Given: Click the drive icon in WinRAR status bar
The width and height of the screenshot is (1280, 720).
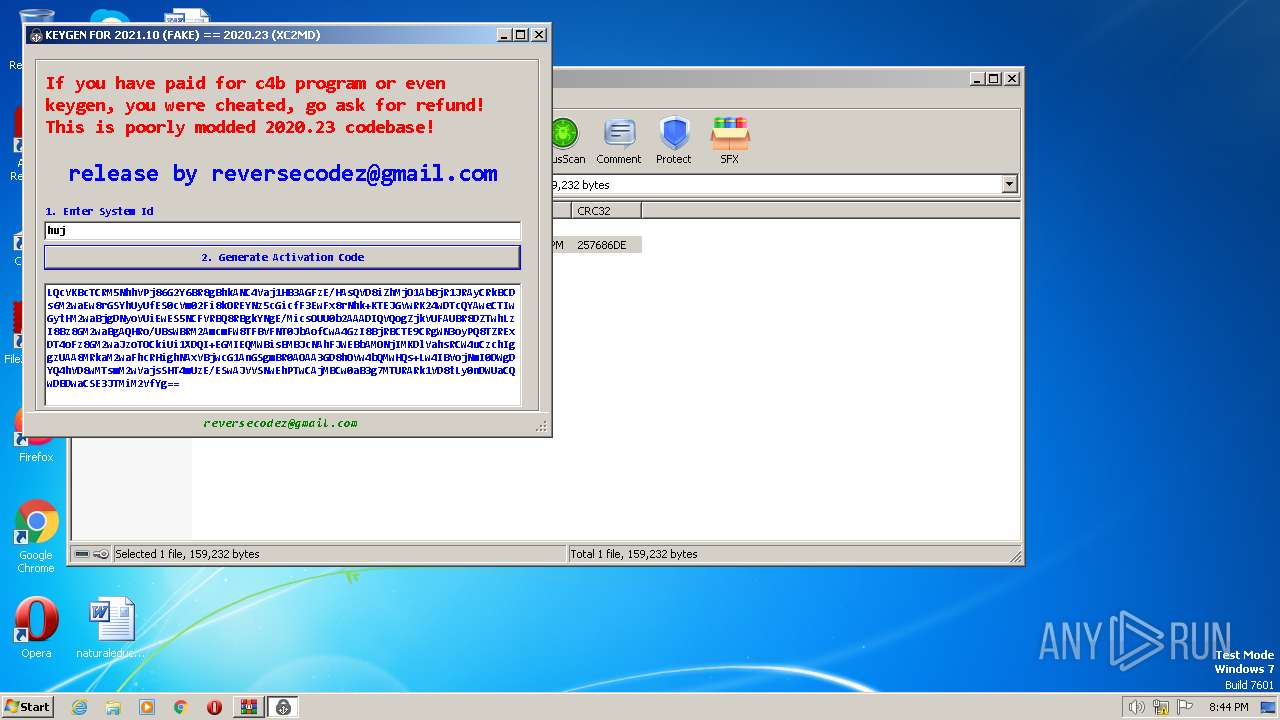Looking at the screenshot, I should tap(82, 554).
